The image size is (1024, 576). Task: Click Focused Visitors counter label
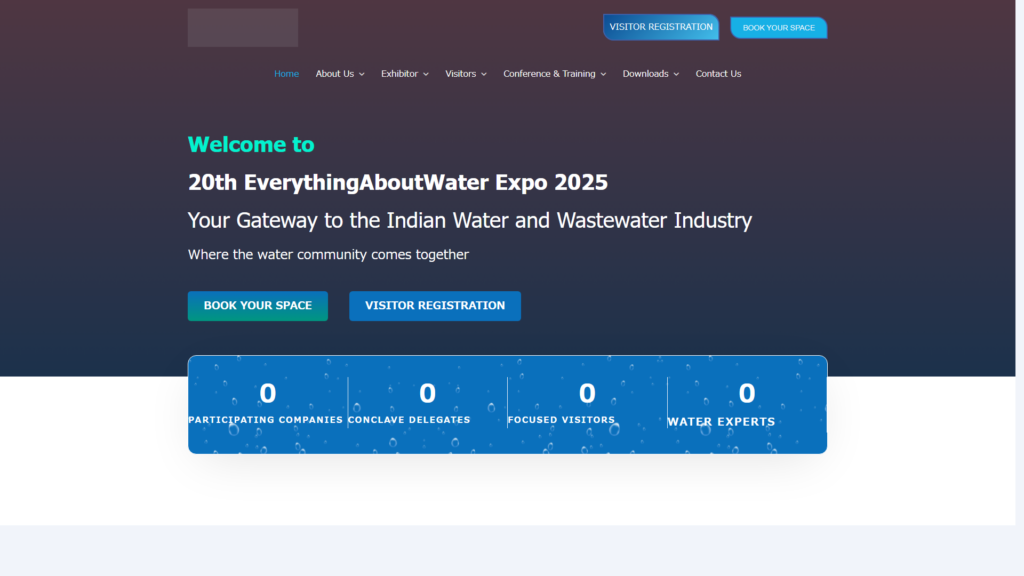[x=562, y=420]
